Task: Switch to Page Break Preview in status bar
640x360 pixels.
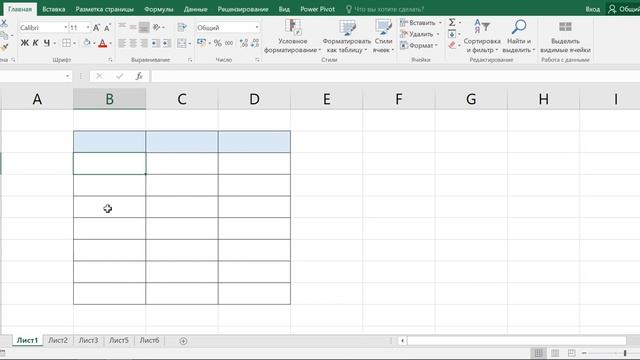Action: pyautogui.click(x=571, y=353)
